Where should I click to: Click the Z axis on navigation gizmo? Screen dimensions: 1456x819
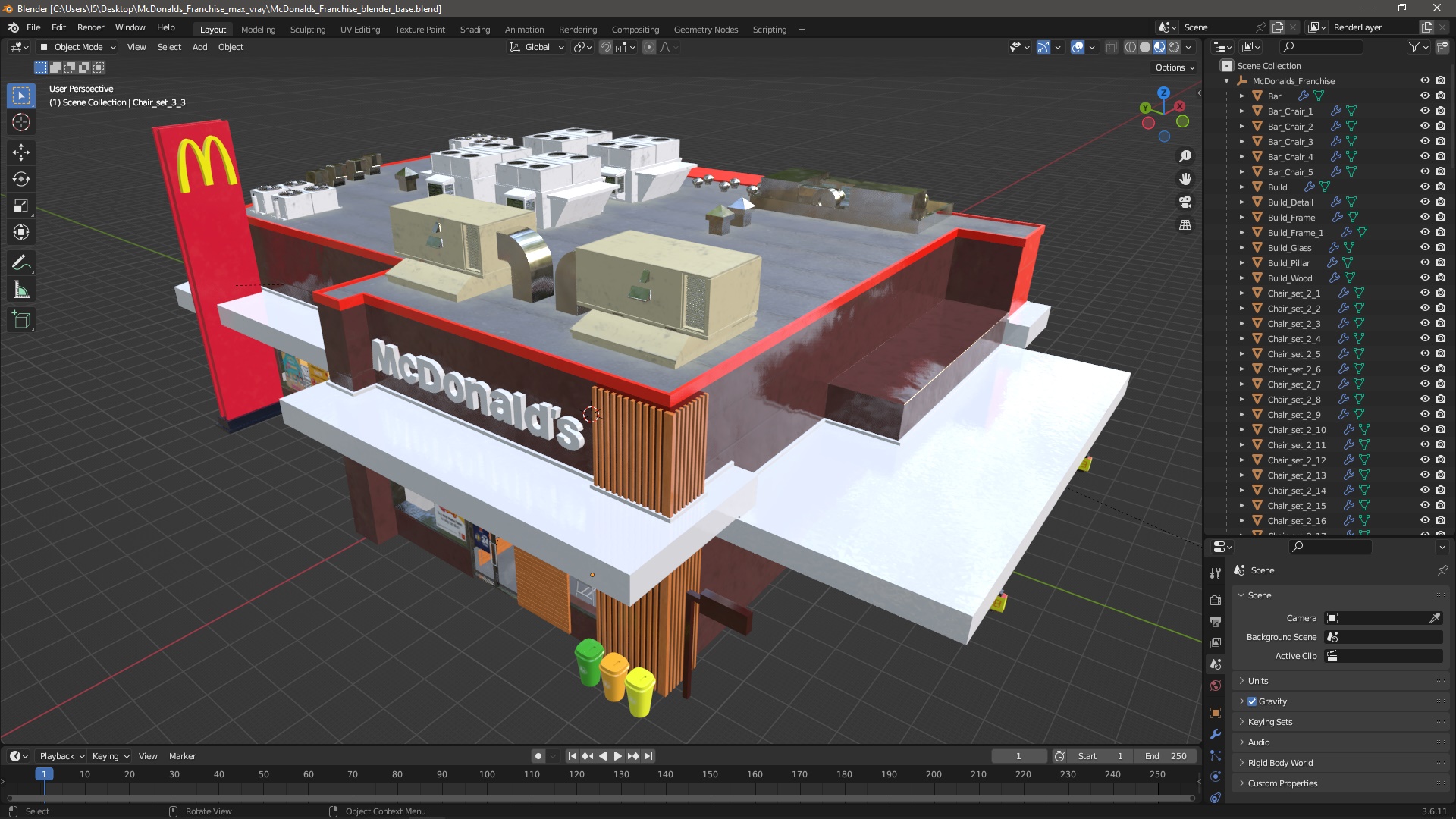[1163, 93]
